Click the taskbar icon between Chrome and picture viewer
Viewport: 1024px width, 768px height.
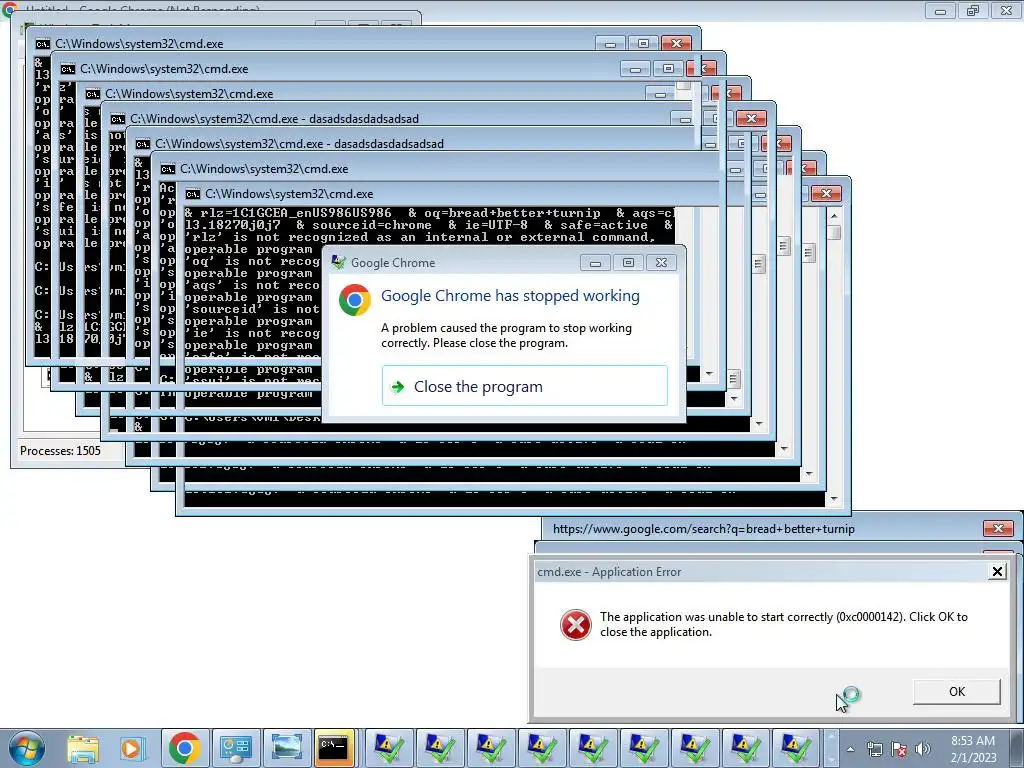click(x=236, y=748)
